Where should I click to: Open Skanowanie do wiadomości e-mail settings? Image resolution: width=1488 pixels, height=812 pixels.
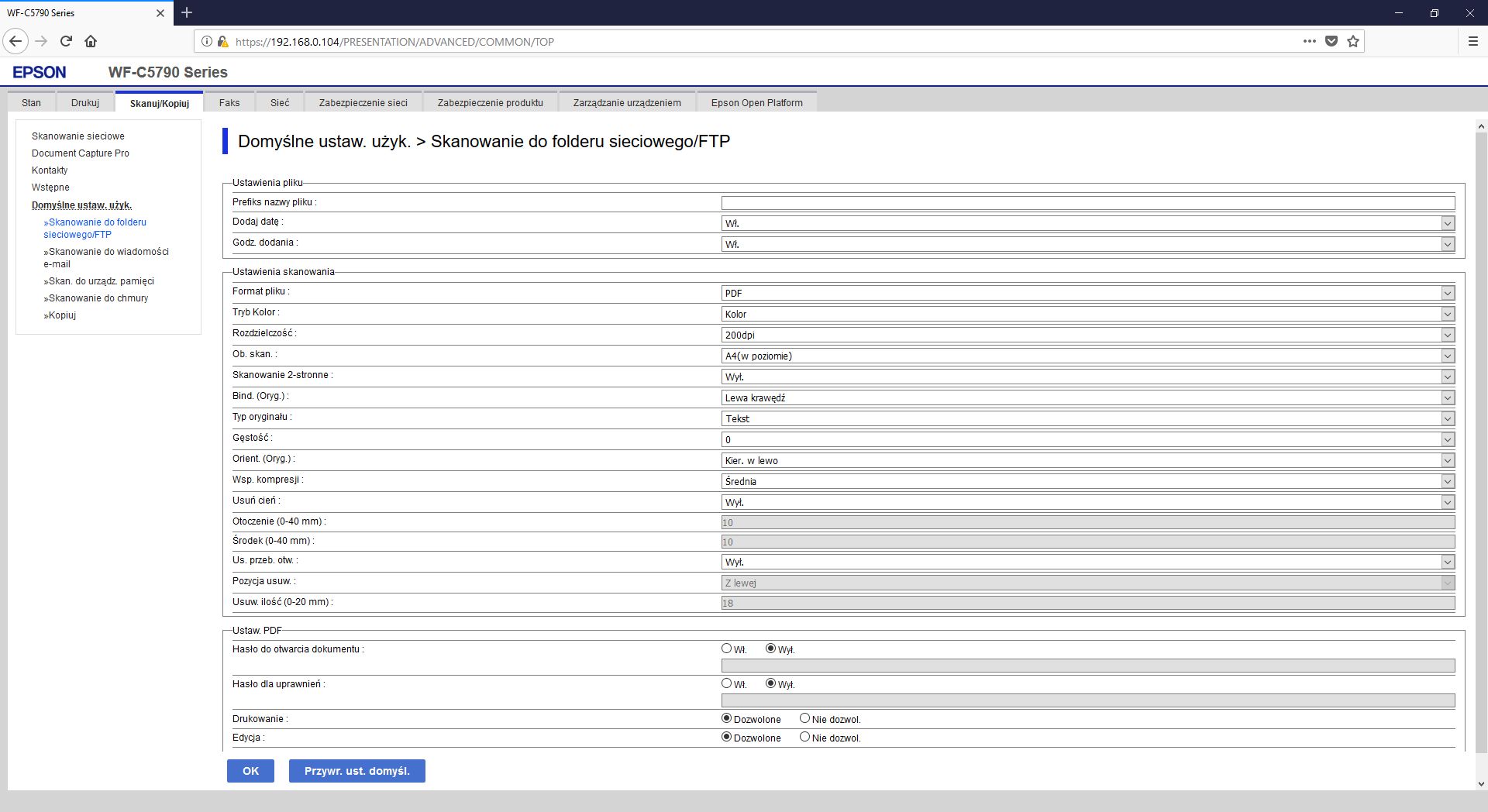[106, 258]
